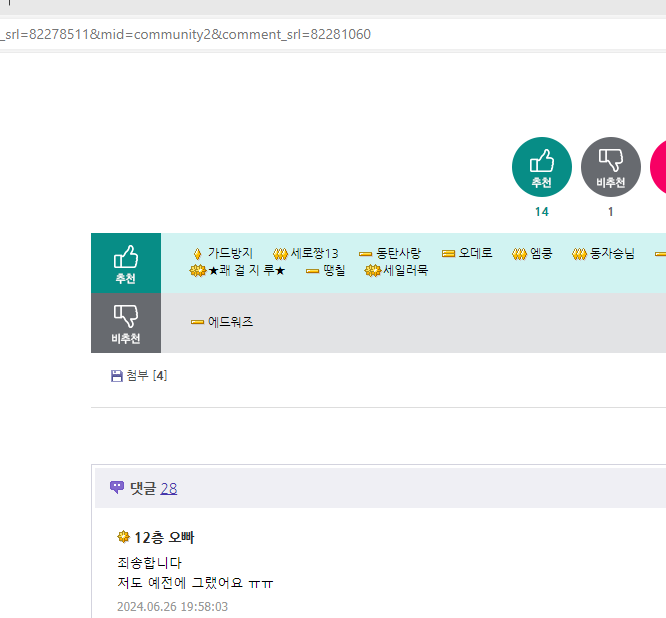The width and height of the screenshot is (666, 618).
Task: Click the green 추천 thumbs-up circle button
Action: 542,167
